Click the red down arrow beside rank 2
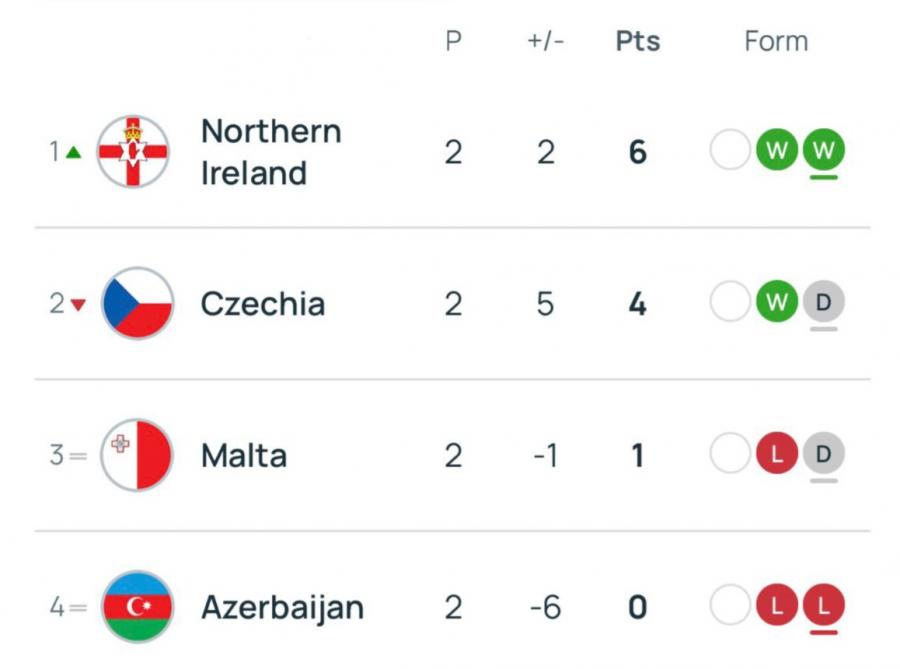Image resolution: width=900 pixels, height=669 pixels. [78, 304]
